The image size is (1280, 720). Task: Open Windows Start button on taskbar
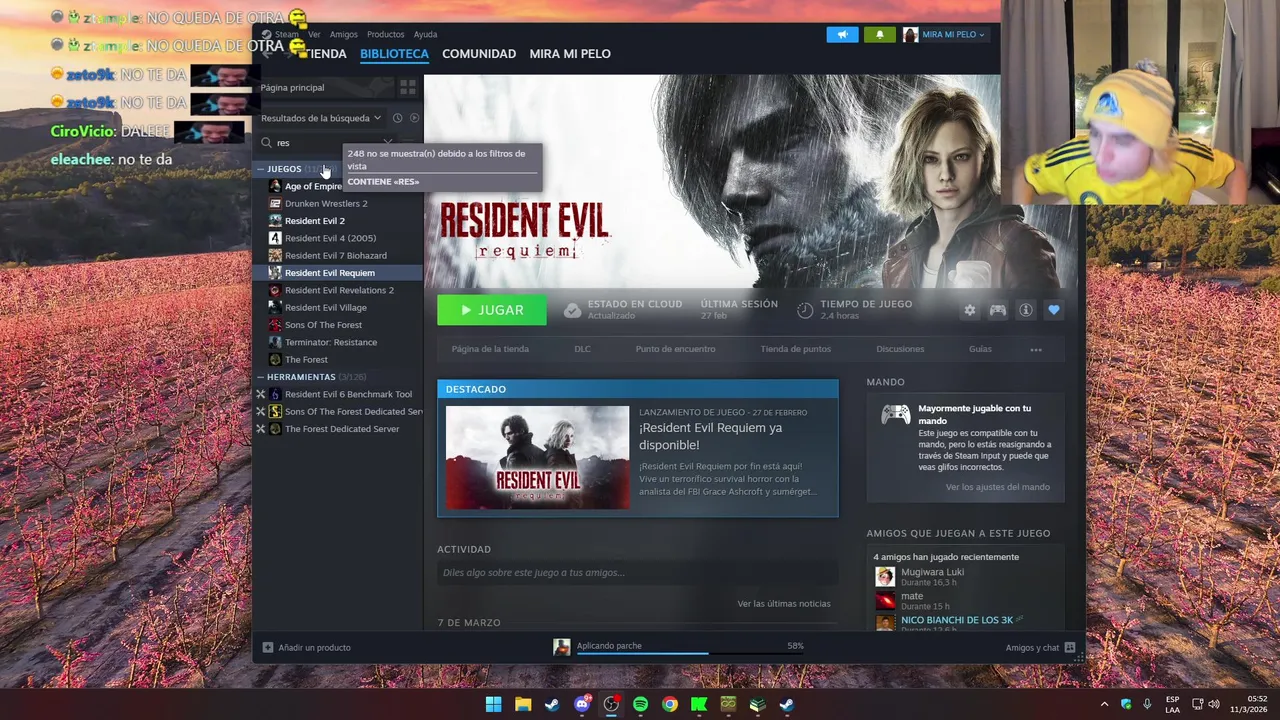(493, 704)
